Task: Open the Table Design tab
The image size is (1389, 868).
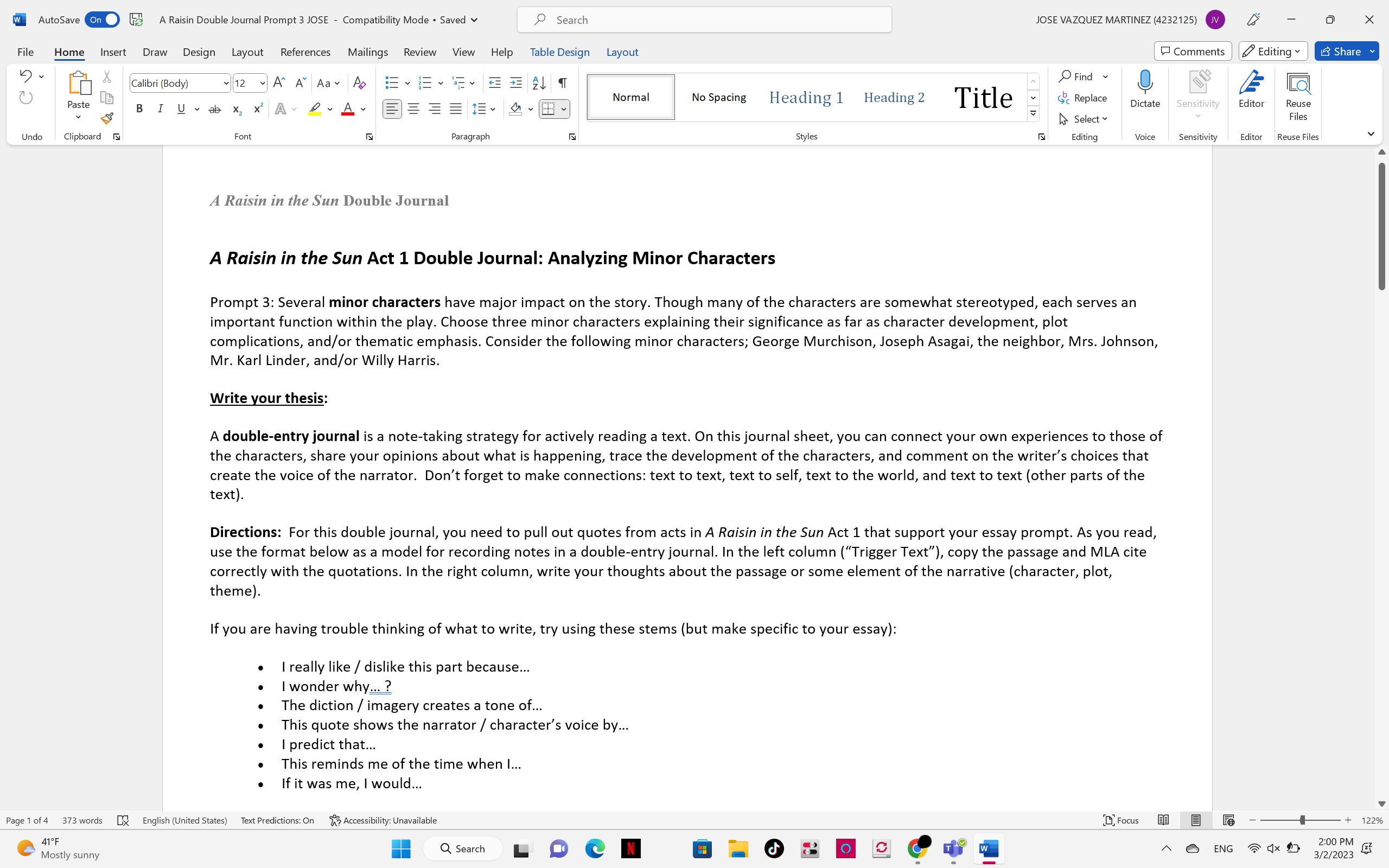Action: tap(559, 52)
